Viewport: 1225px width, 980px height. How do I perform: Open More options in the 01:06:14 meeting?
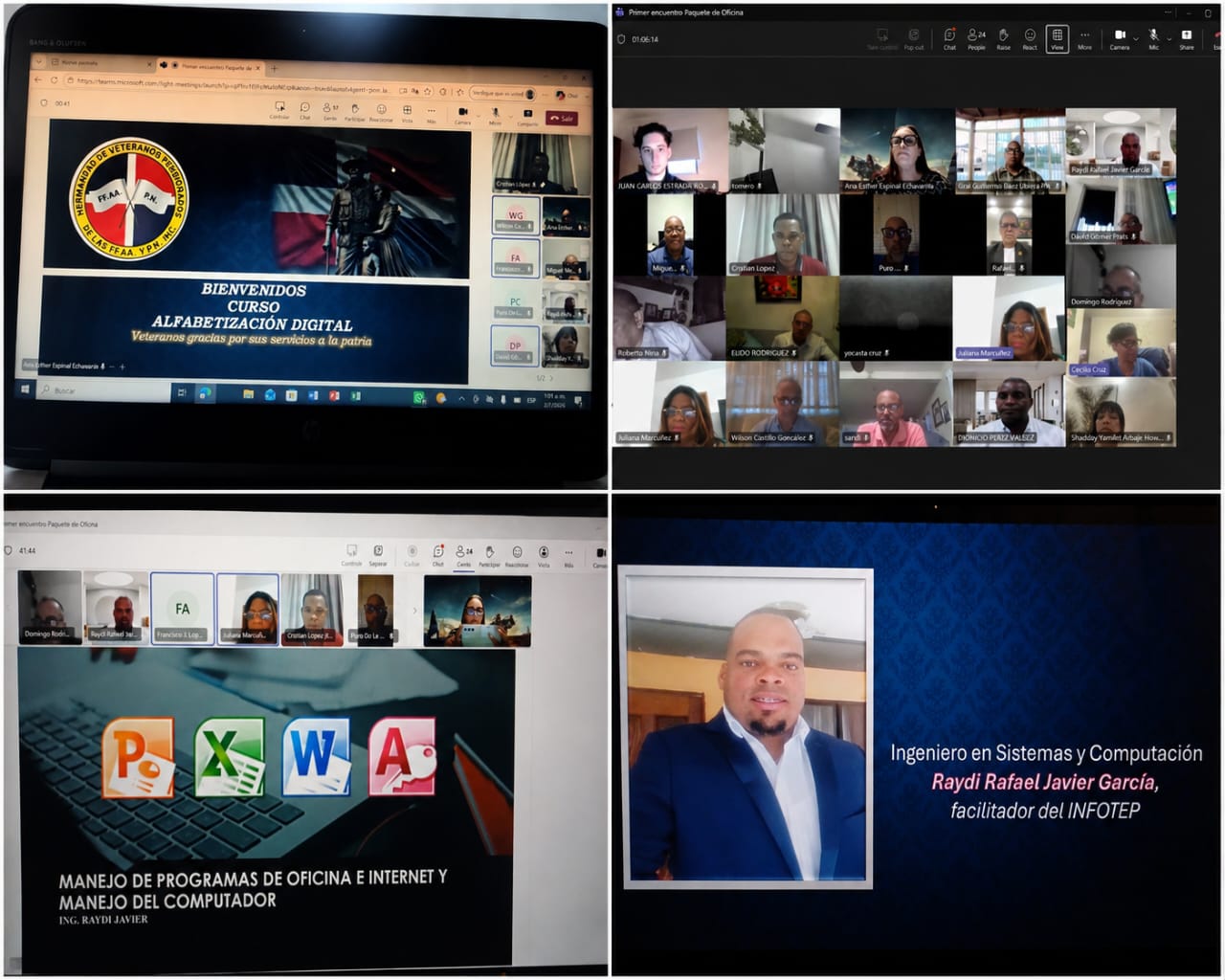[x=1084, y=39]
